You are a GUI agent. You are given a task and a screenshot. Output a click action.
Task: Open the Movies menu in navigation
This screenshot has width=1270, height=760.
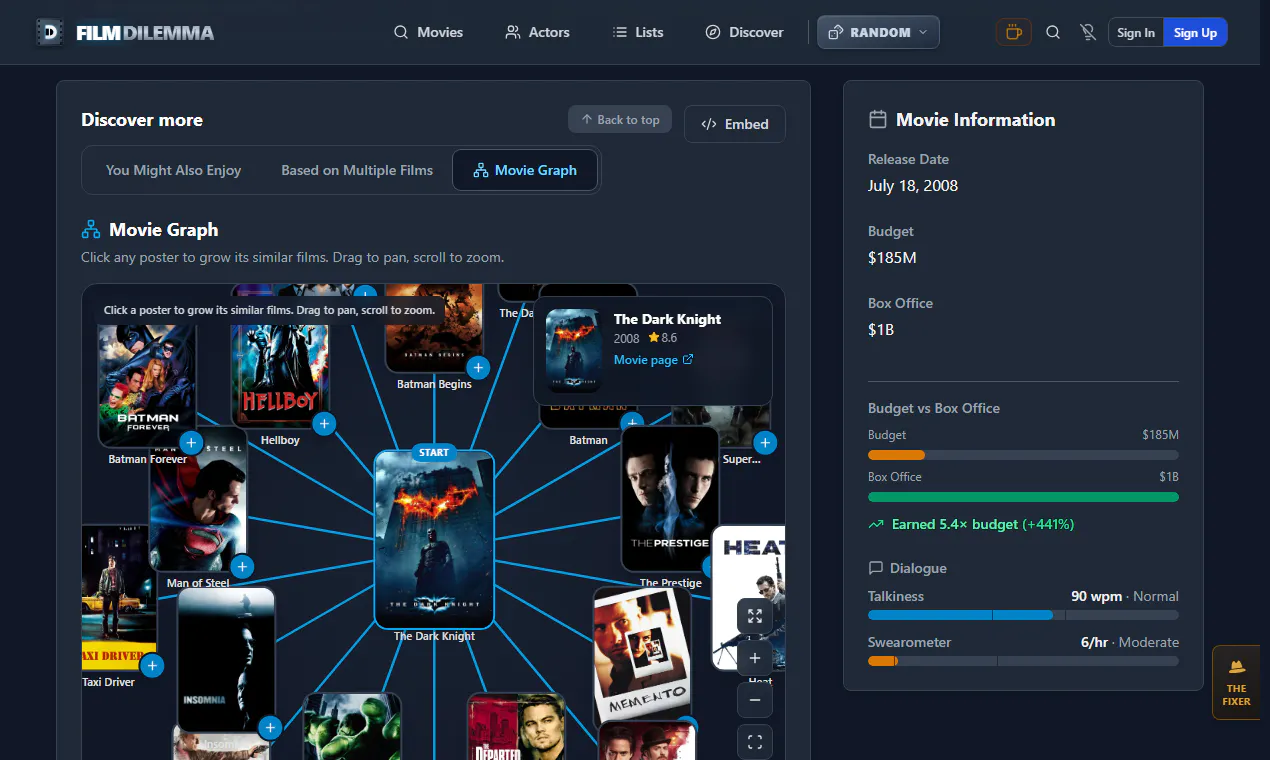[428, 32]
